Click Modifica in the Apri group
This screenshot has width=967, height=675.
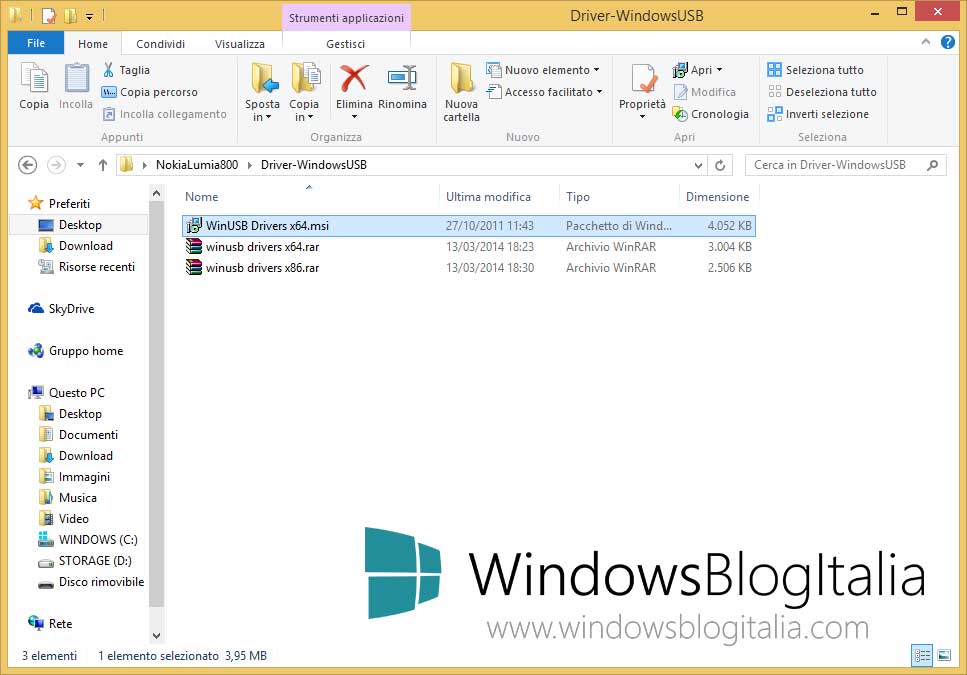click(705, 92)
